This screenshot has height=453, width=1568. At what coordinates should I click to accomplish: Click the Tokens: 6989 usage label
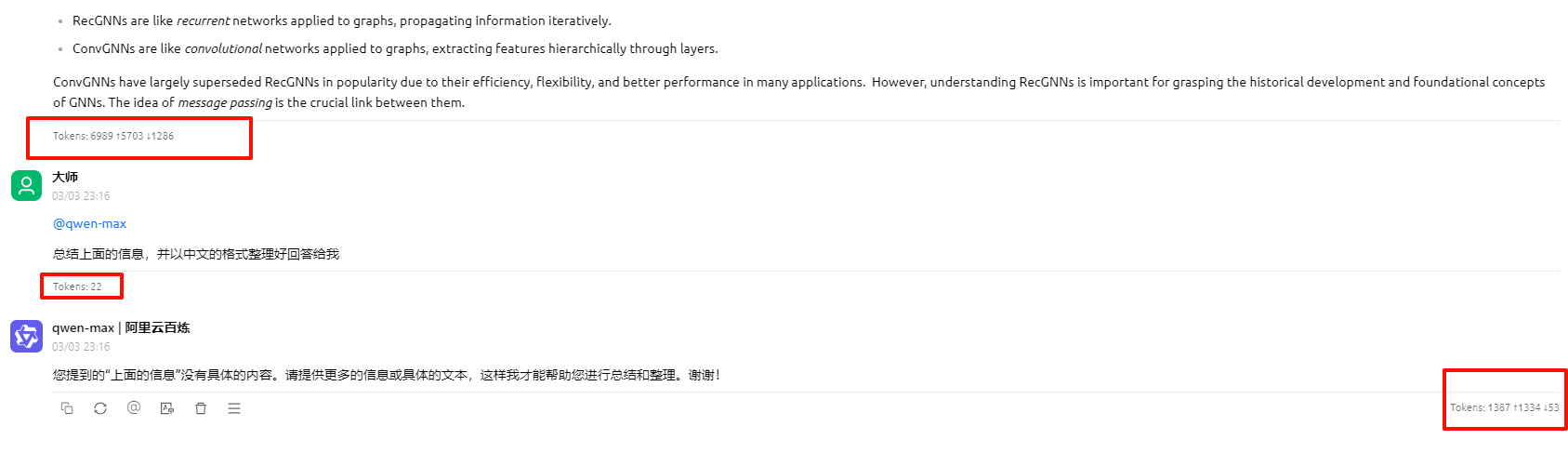coord(113,136)
